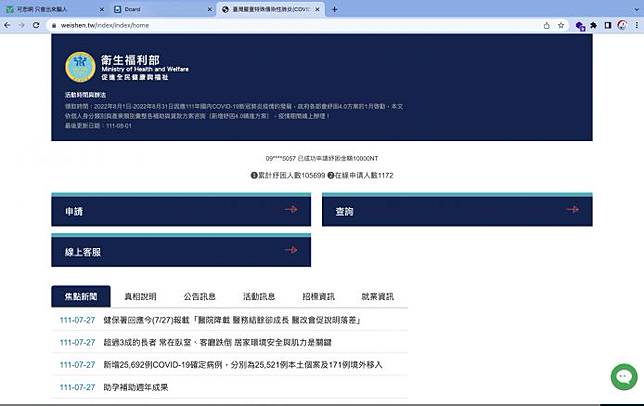The image size is (644, 406).
Task: Click the 申請 button
Action: pos(181,210)
